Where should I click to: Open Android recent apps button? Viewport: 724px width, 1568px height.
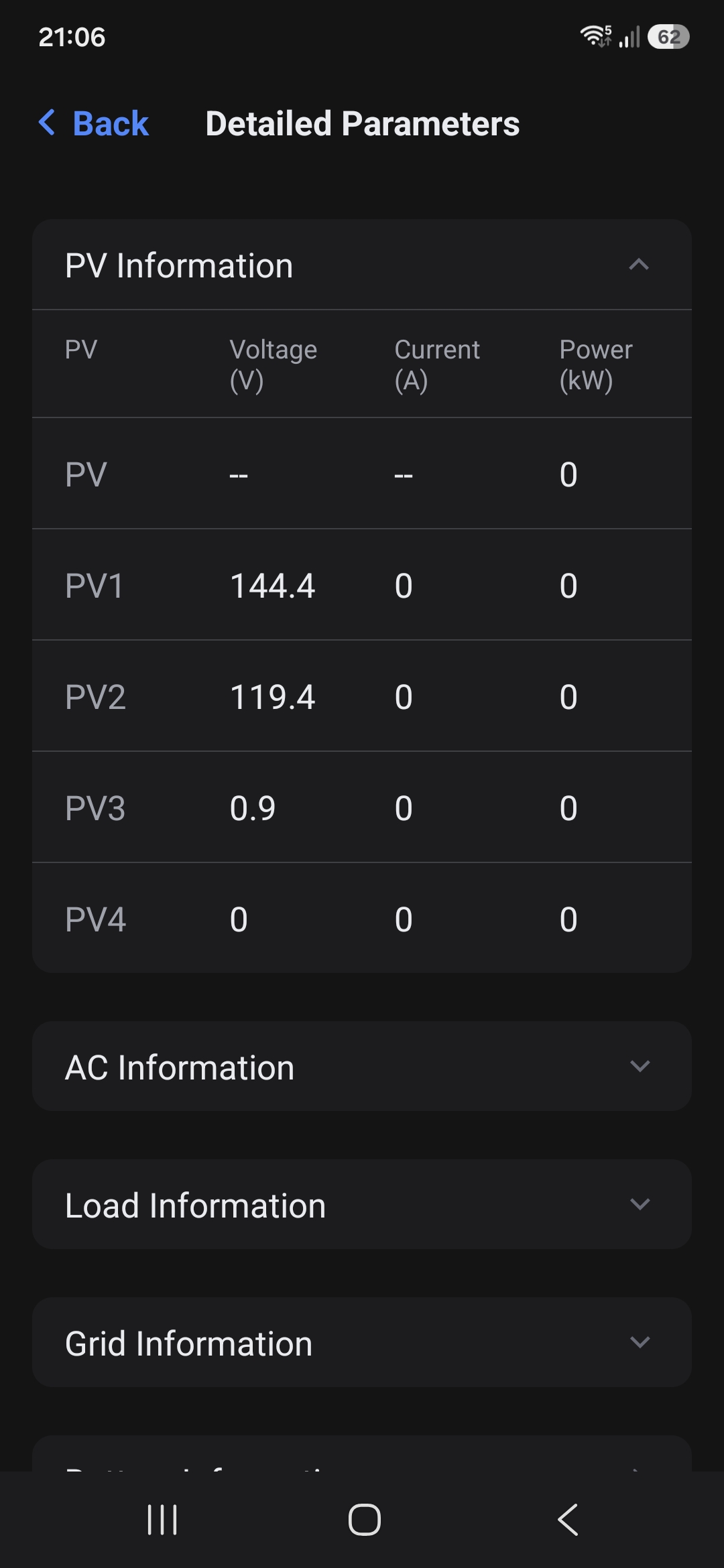[x=162, y=1519]
